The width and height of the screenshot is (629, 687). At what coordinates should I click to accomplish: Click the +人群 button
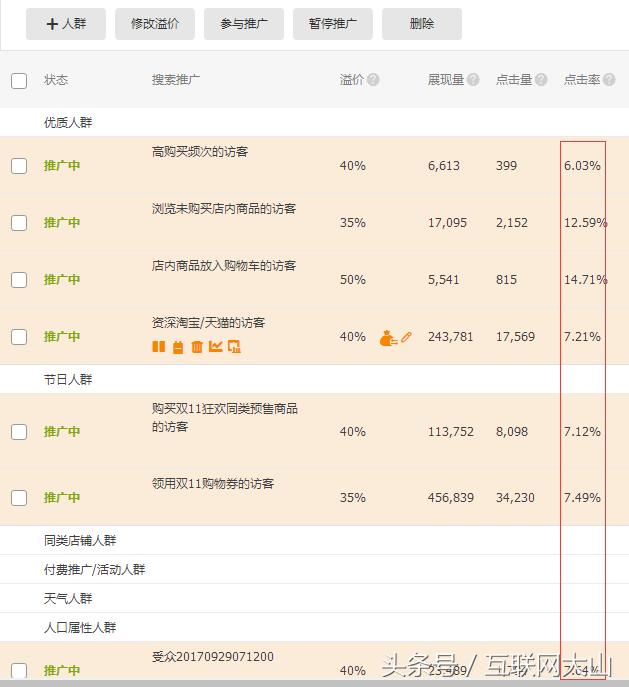(66, 24)
